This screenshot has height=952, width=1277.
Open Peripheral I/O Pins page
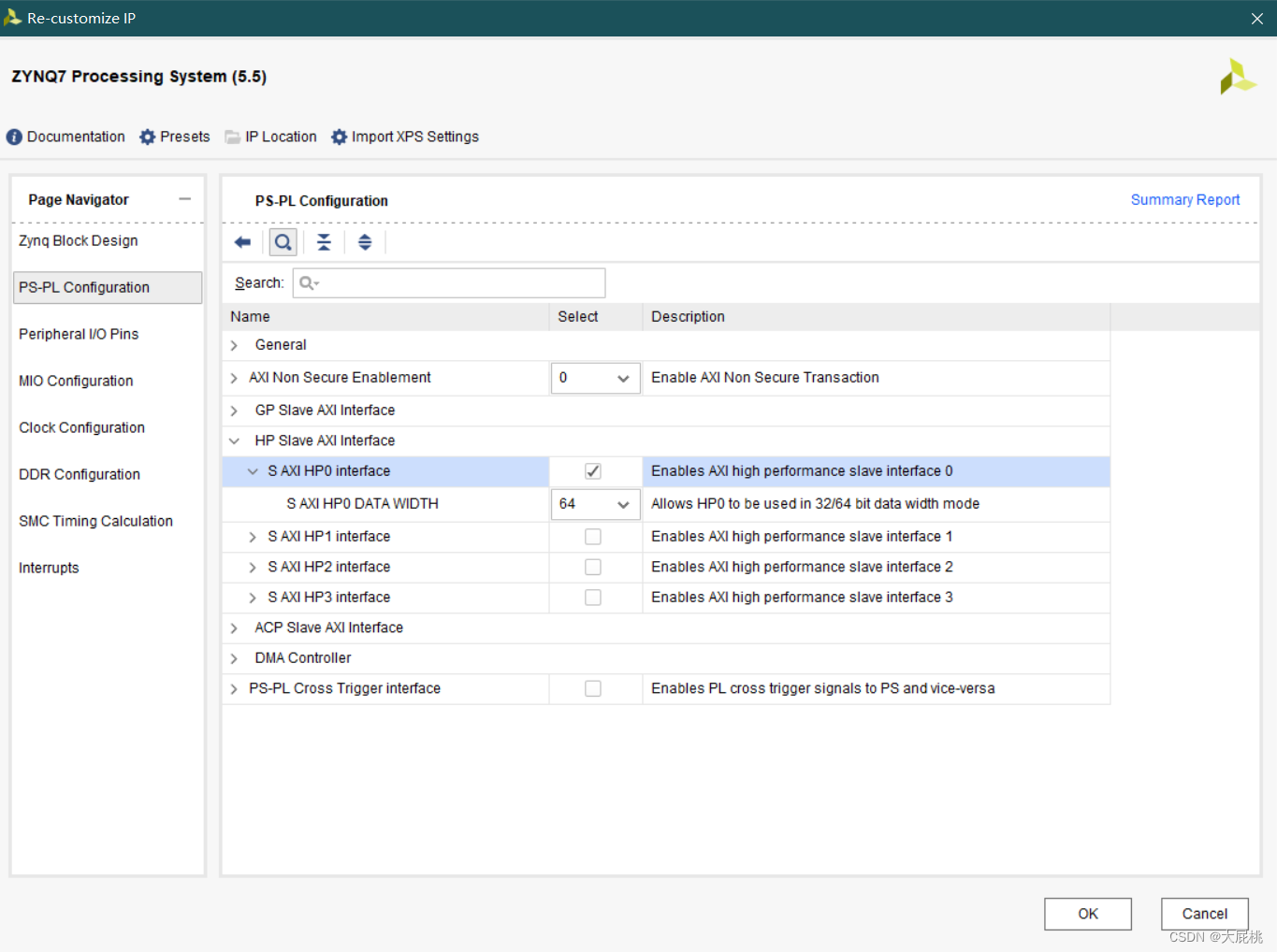79,334
